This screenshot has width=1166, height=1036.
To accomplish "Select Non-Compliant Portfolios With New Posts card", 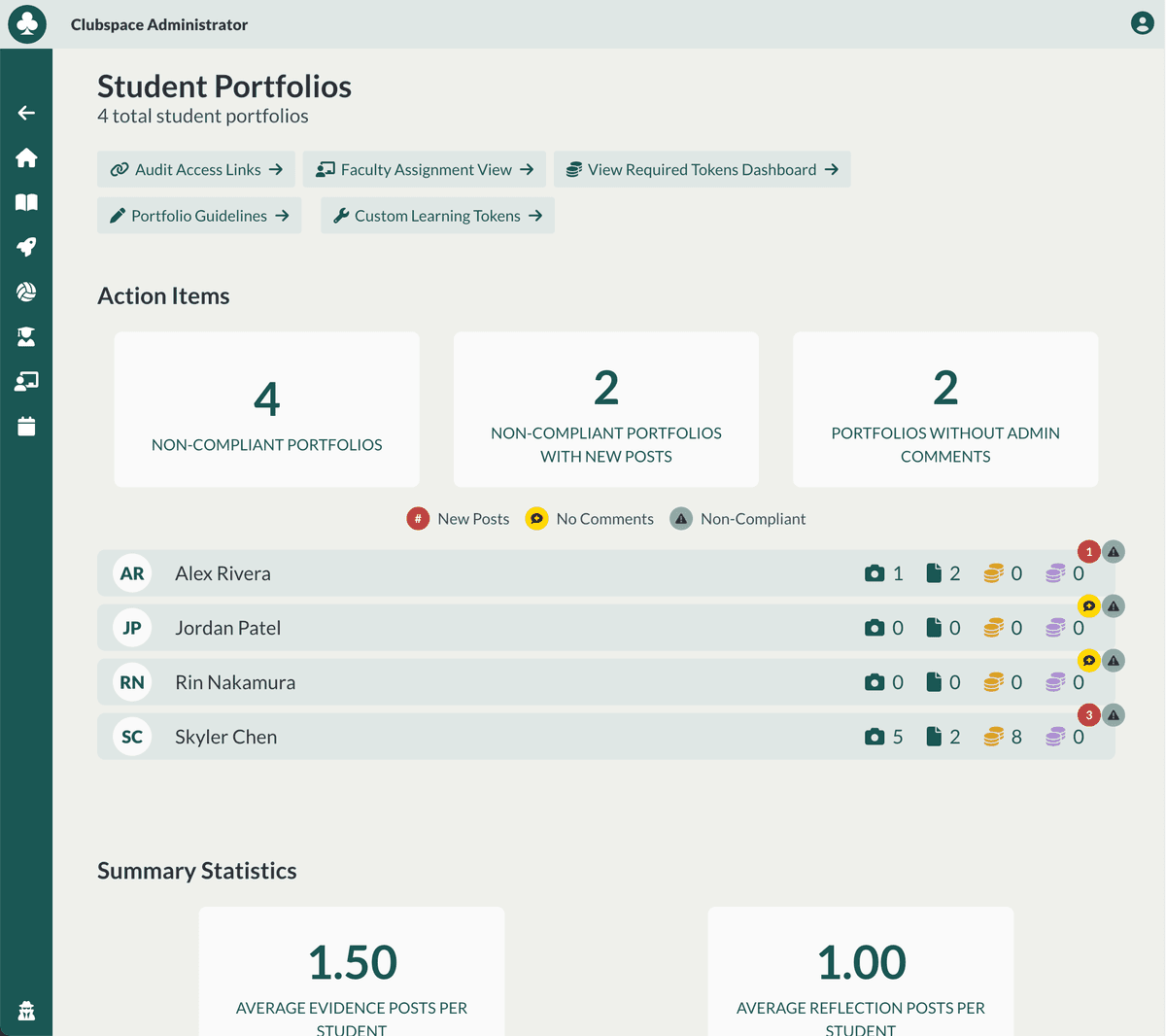I will click(x=606, y=409).
